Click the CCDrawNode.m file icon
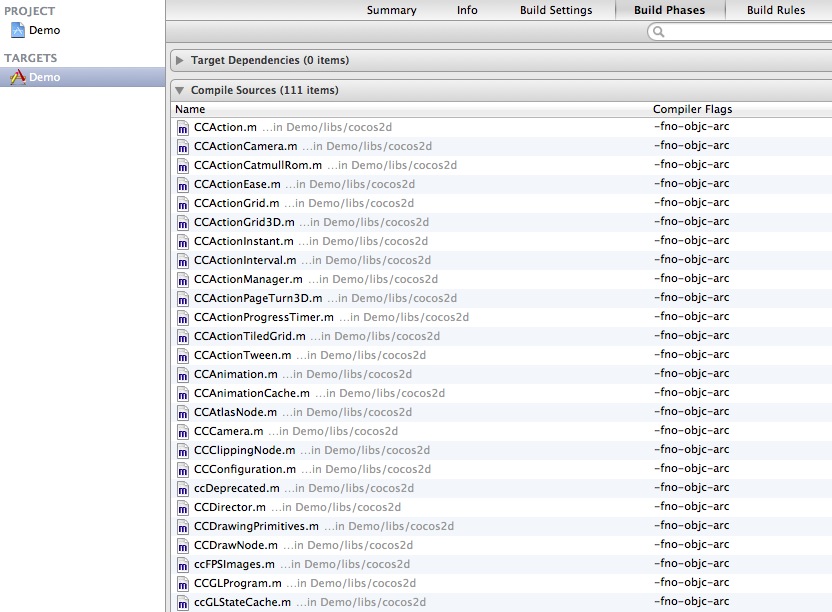Screen dimensions: 832x612 pos(183,546)
